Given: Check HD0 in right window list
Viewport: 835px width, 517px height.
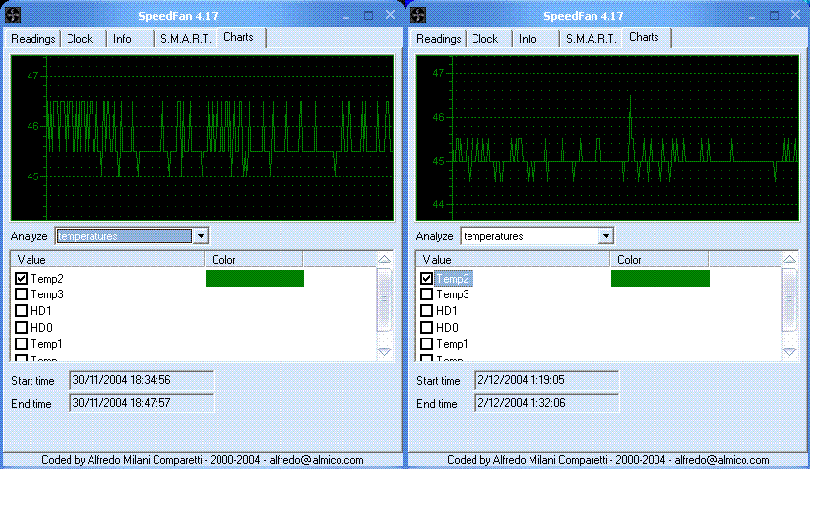Looking at the screenshot, I should 426,327.
